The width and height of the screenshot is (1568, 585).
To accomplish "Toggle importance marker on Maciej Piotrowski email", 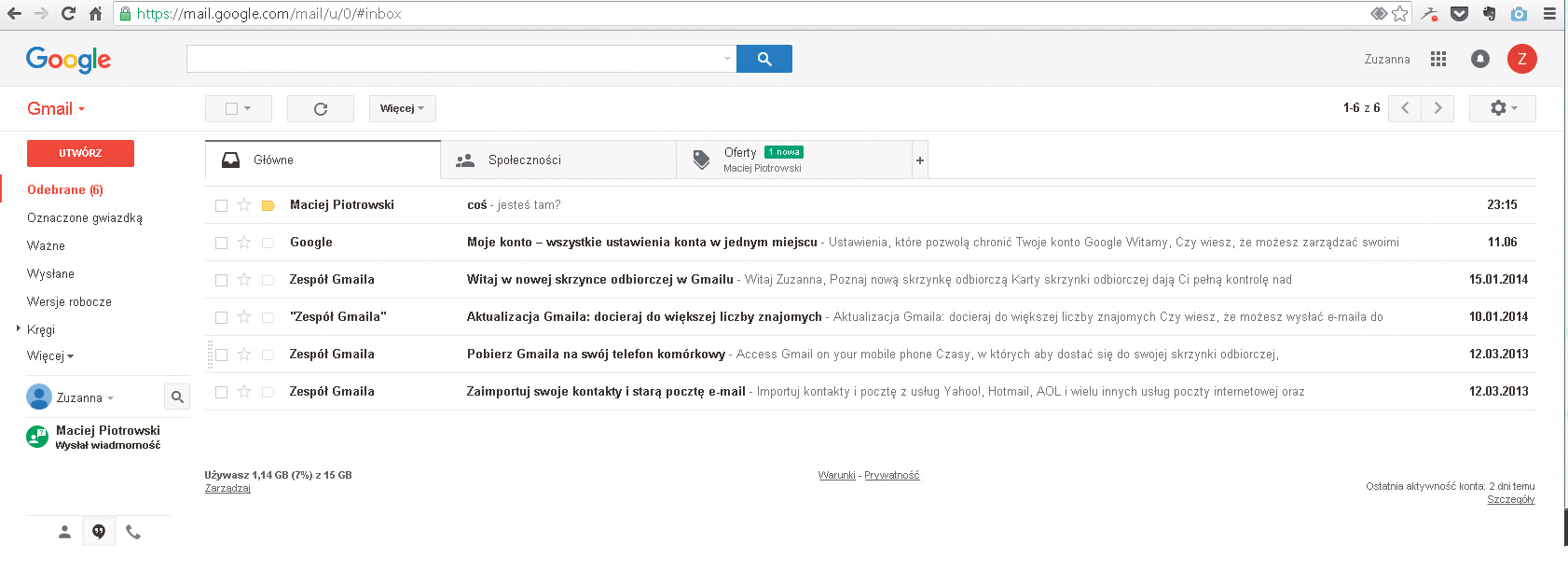I will click(268, 205).
